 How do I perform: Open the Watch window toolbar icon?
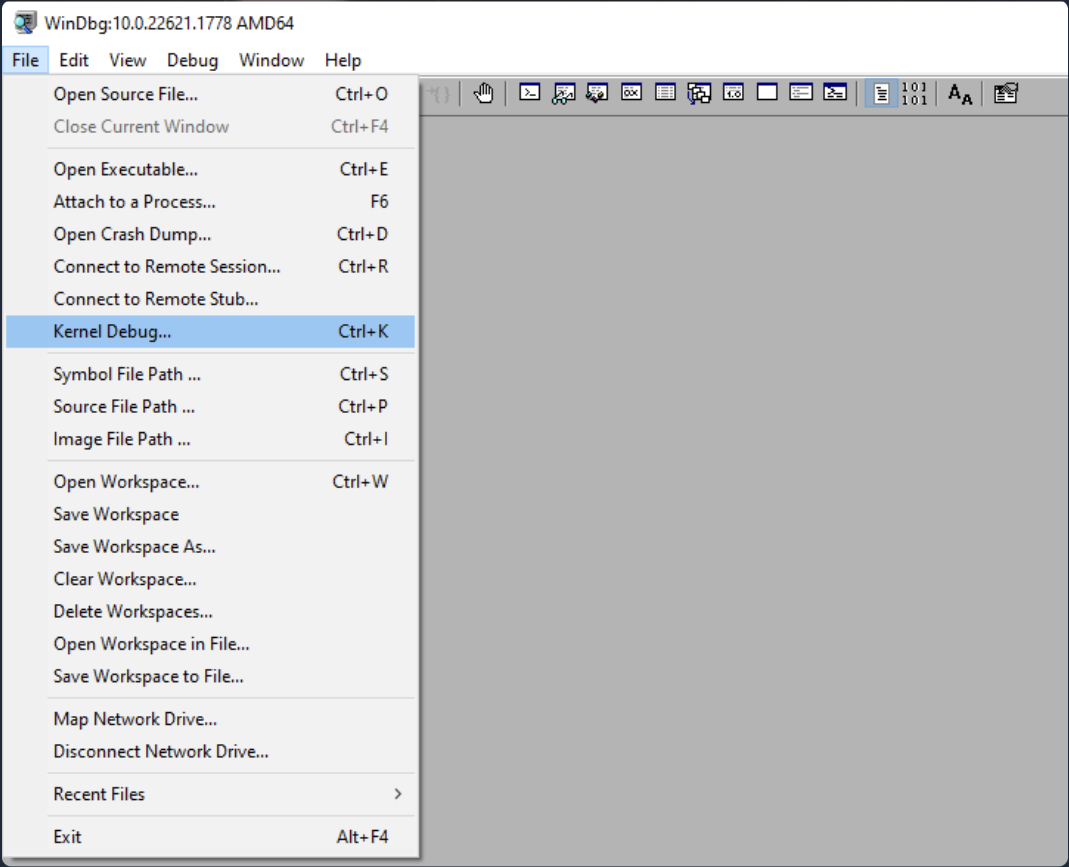[564, 93]
